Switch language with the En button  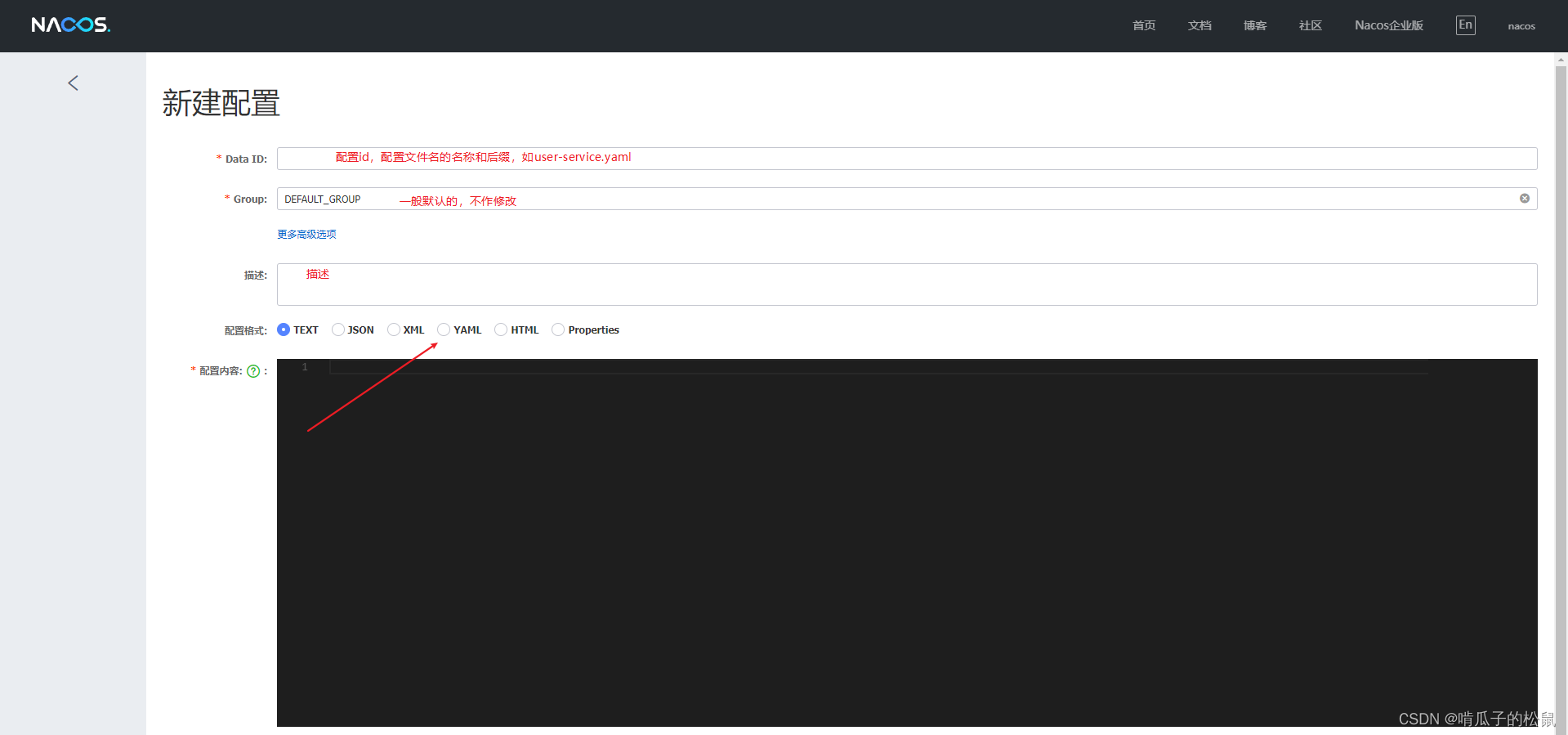pyautogui.click(x=1465, y=25)
